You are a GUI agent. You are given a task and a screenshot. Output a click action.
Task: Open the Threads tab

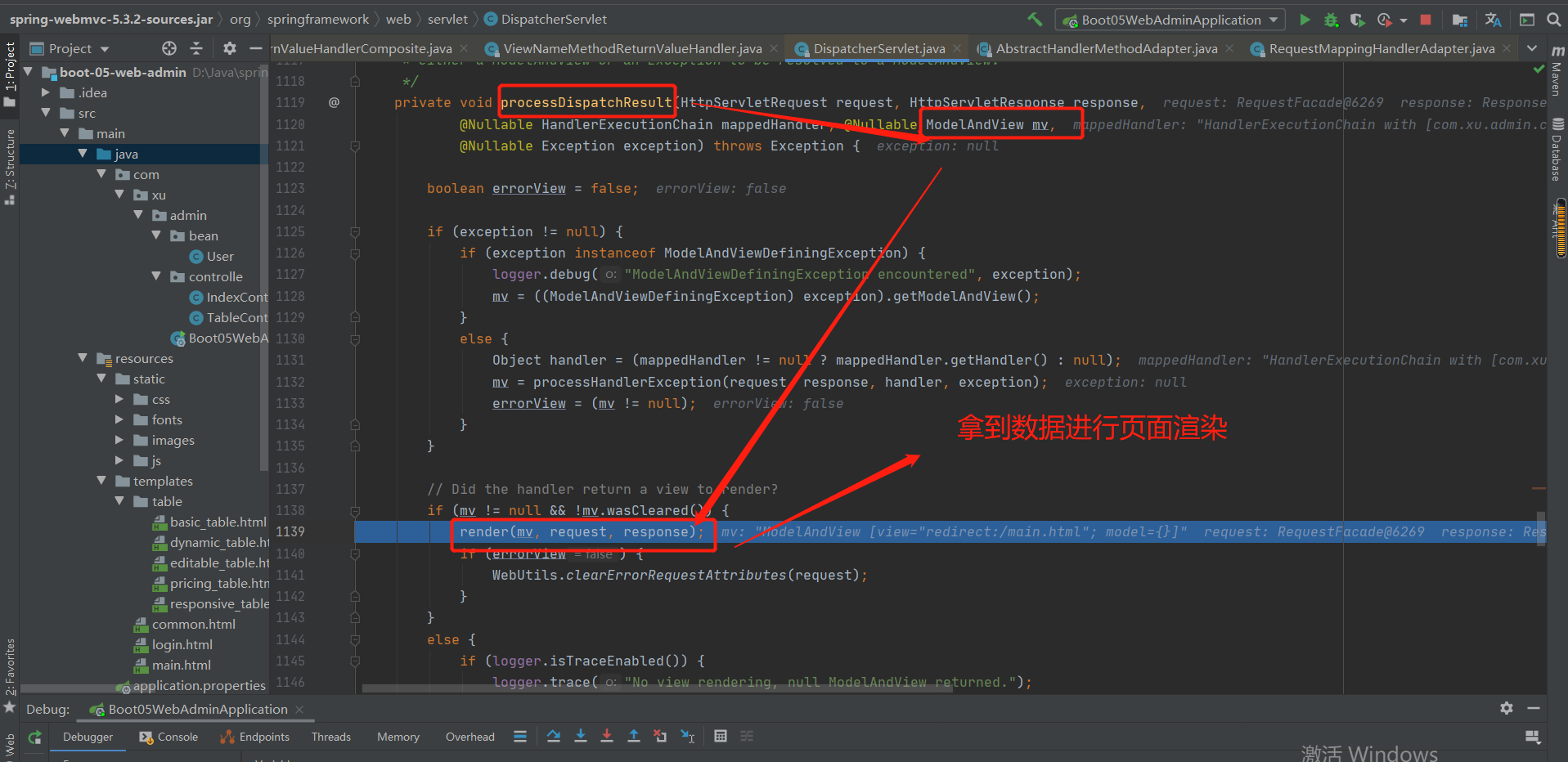pyautogui.click(x=331, y=737)
